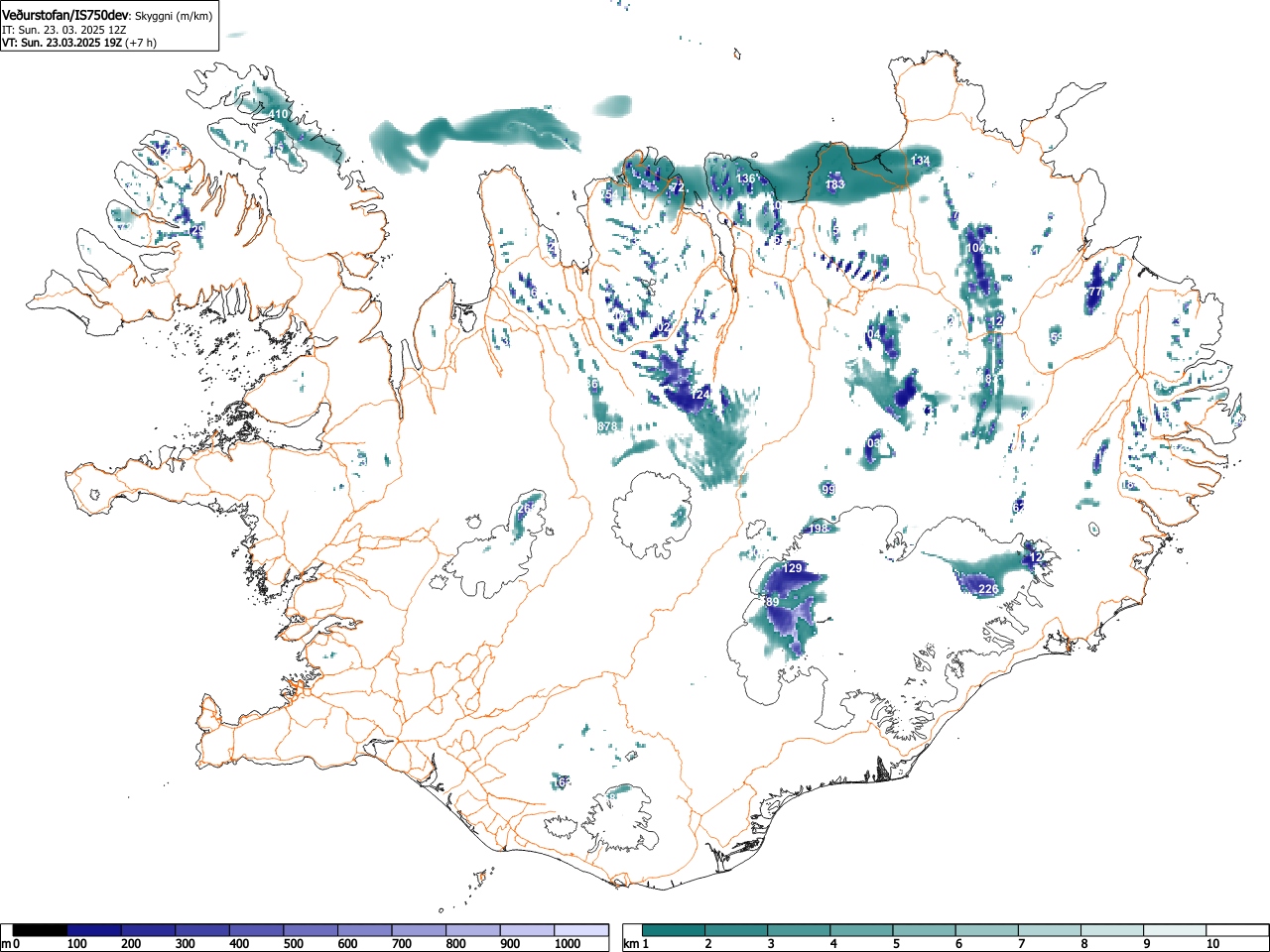Click the '189' visibility value on the map
1270x952 pixels.
(x=770, y=602)
